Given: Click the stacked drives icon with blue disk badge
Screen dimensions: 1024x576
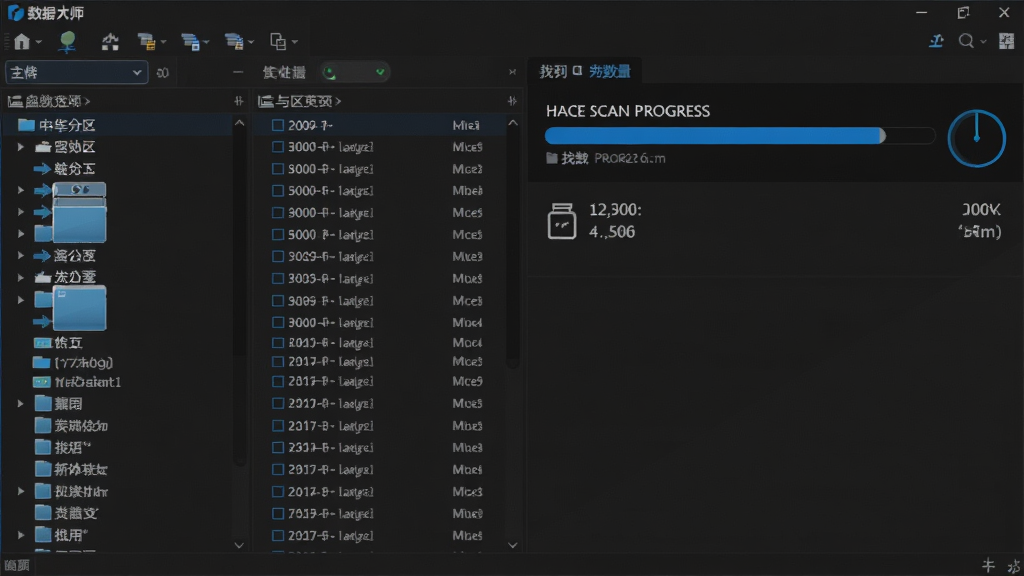Looking at the screenshot, I should coord(190,42).
